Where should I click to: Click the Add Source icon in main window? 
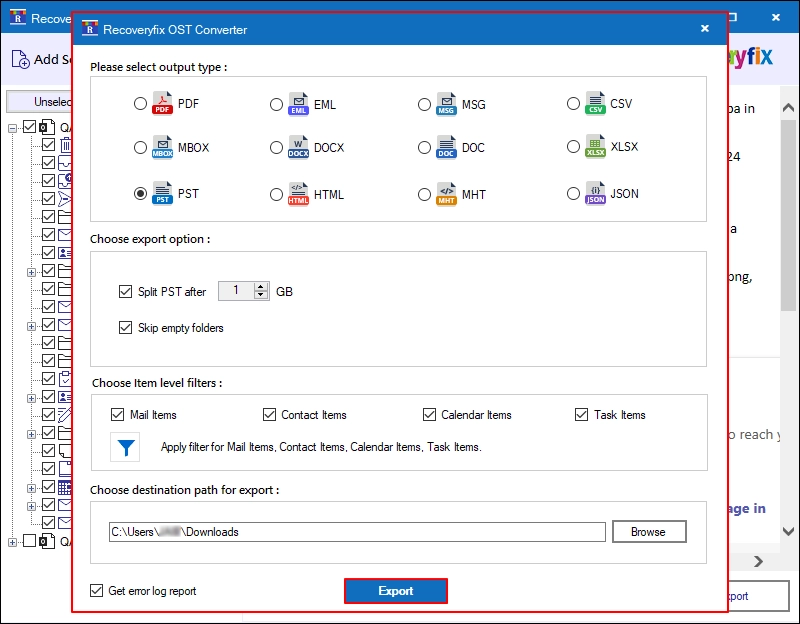pos(20,59)
